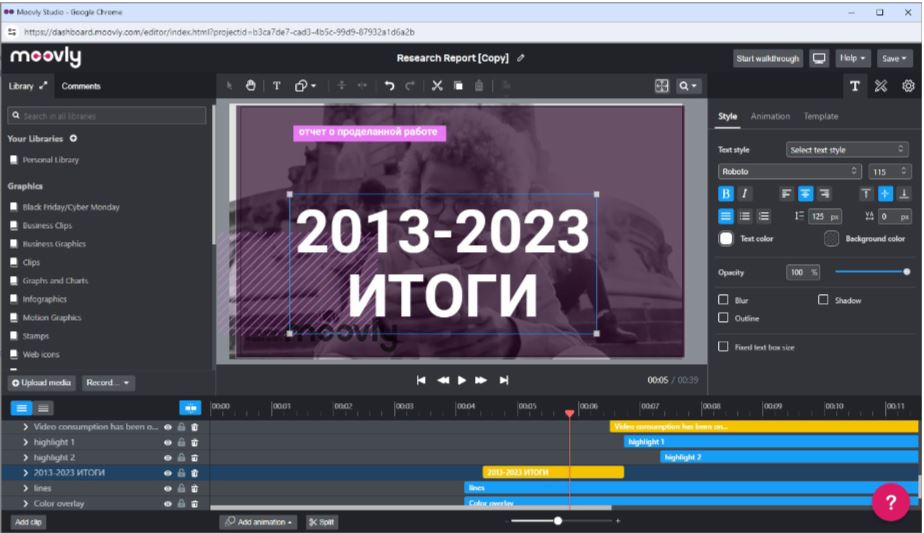Open the Animation tab
924x533 pixels.
coord(770,116)
